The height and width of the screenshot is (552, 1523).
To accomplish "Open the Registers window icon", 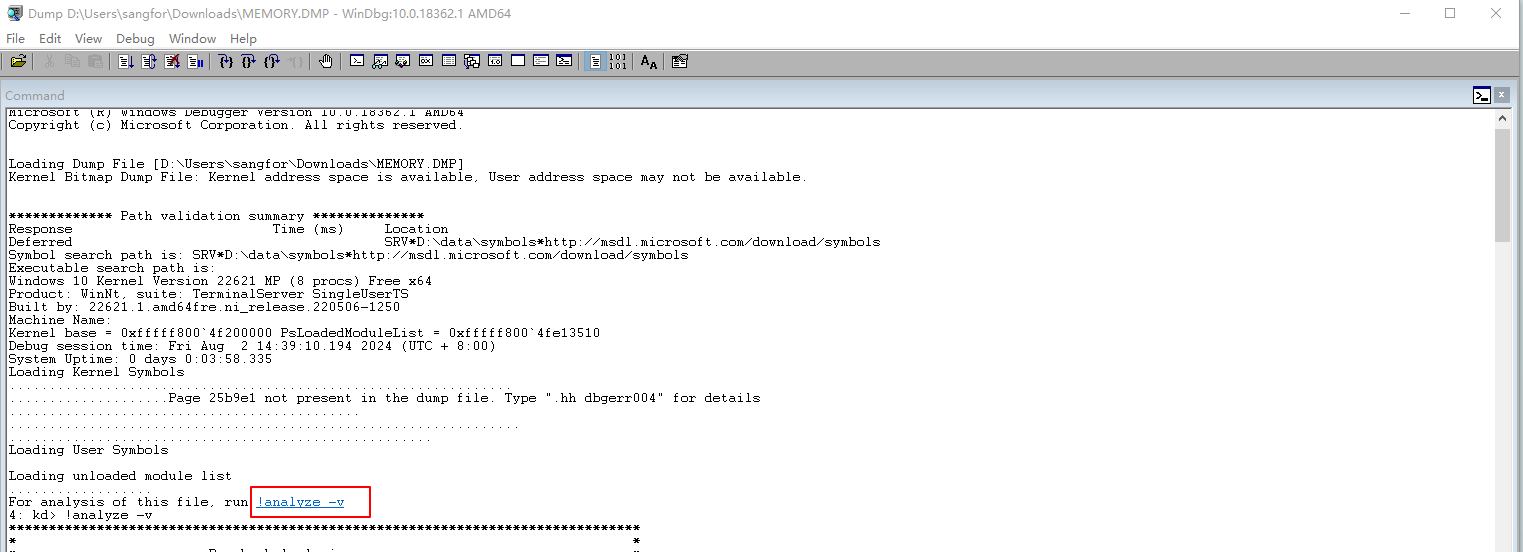I will click(425, 62).
